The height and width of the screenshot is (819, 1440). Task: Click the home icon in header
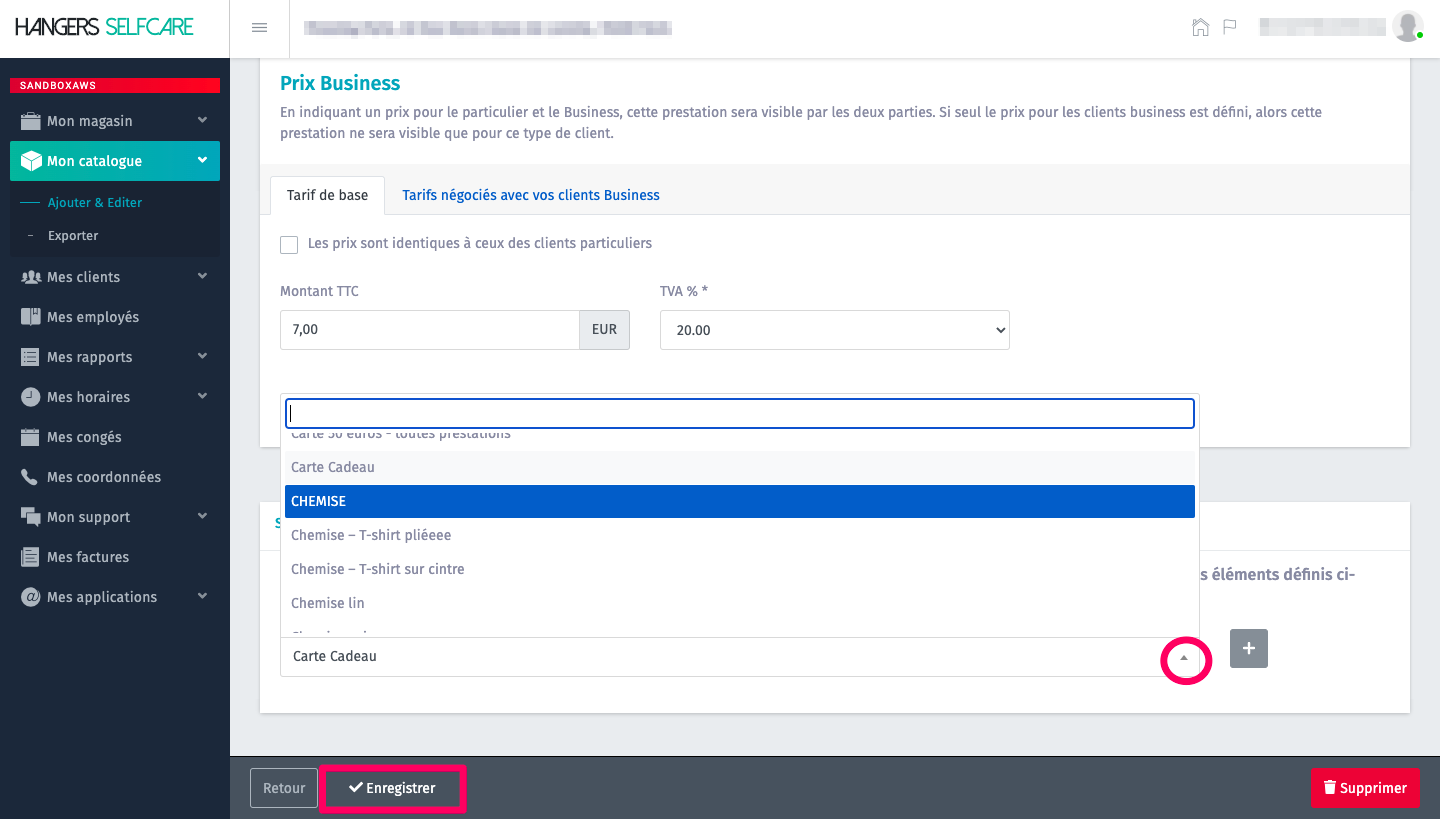click(1200, 27)
